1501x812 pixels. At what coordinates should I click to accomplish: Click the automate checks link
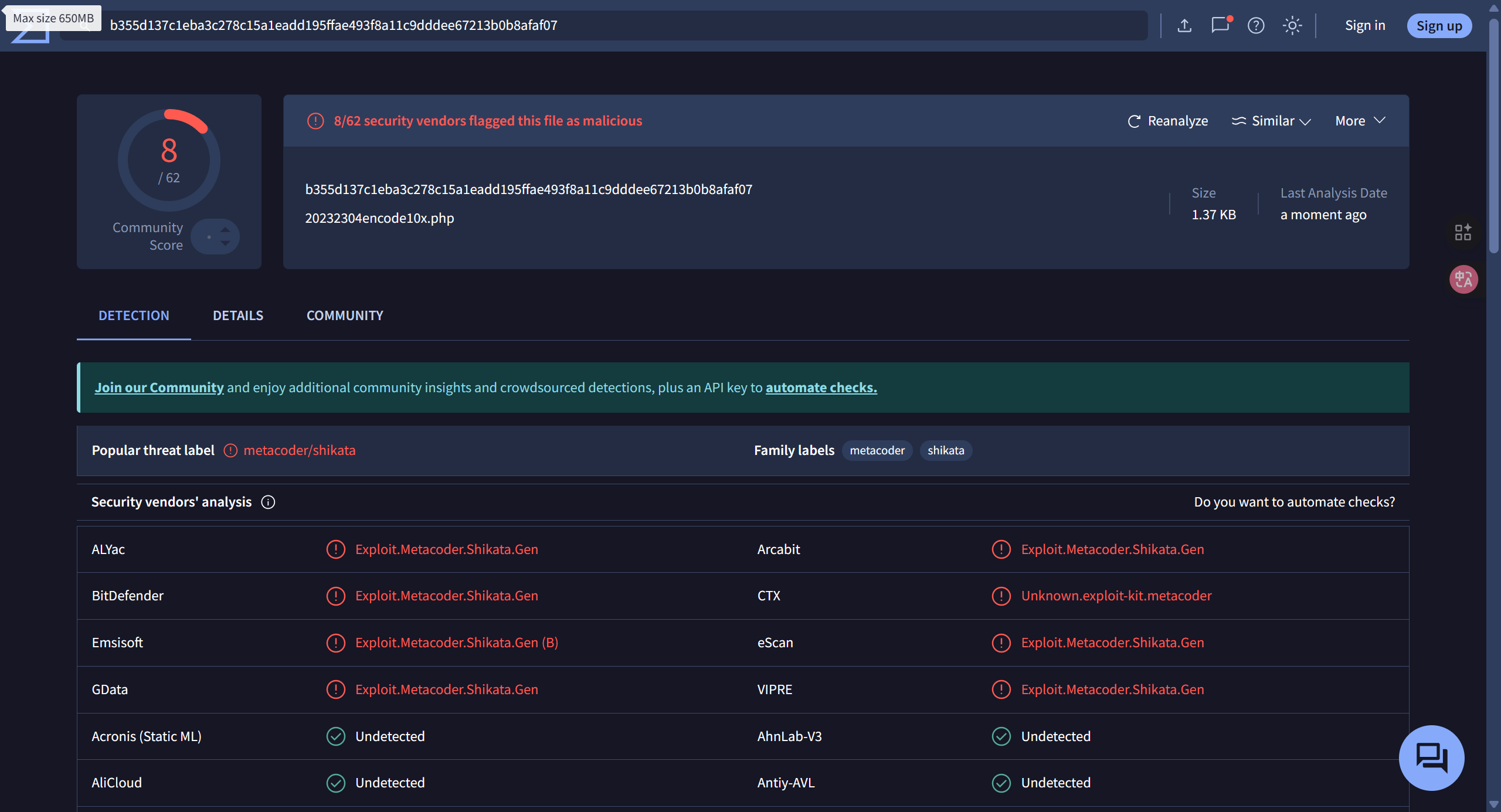click(x=821, y=388)
